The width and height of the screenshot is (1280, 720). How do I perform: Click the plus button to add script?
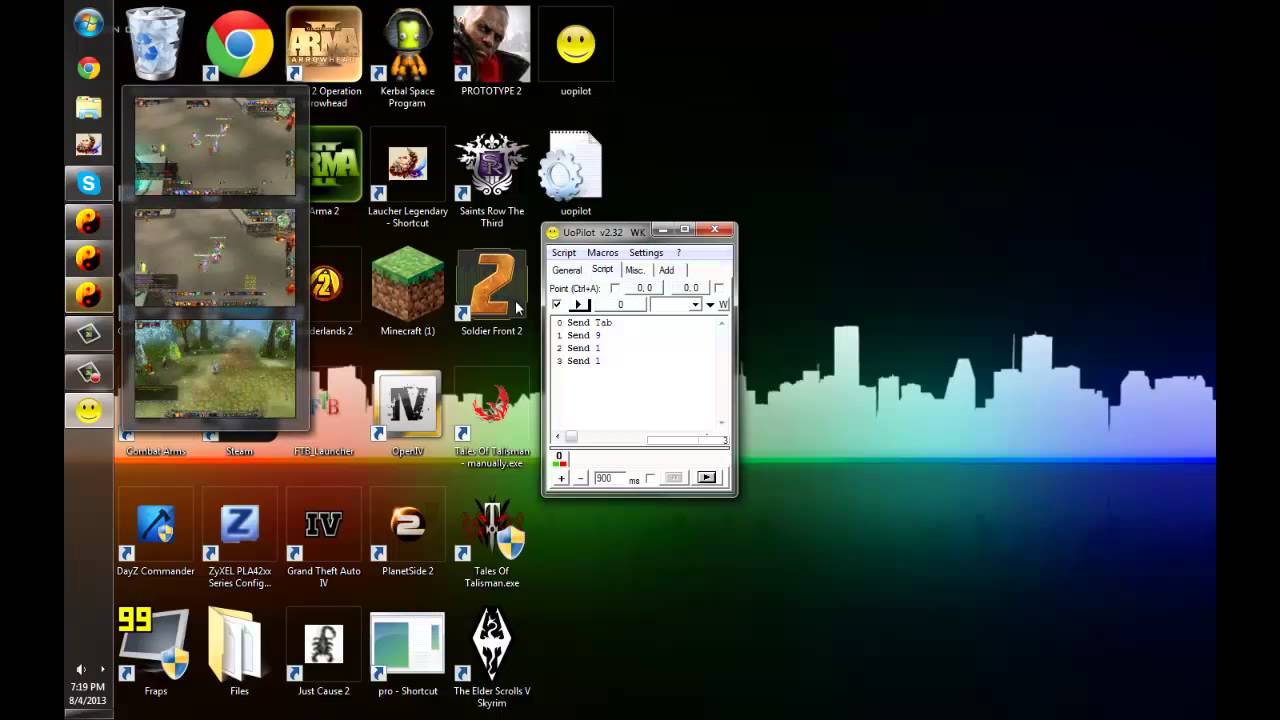tap(561, 478)
